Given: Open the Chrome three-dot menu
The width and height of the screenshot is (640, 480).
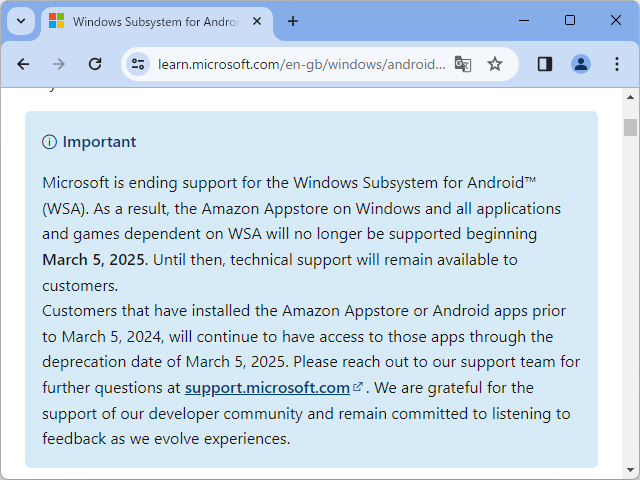Looking at the screenshot, I should 616,64.
